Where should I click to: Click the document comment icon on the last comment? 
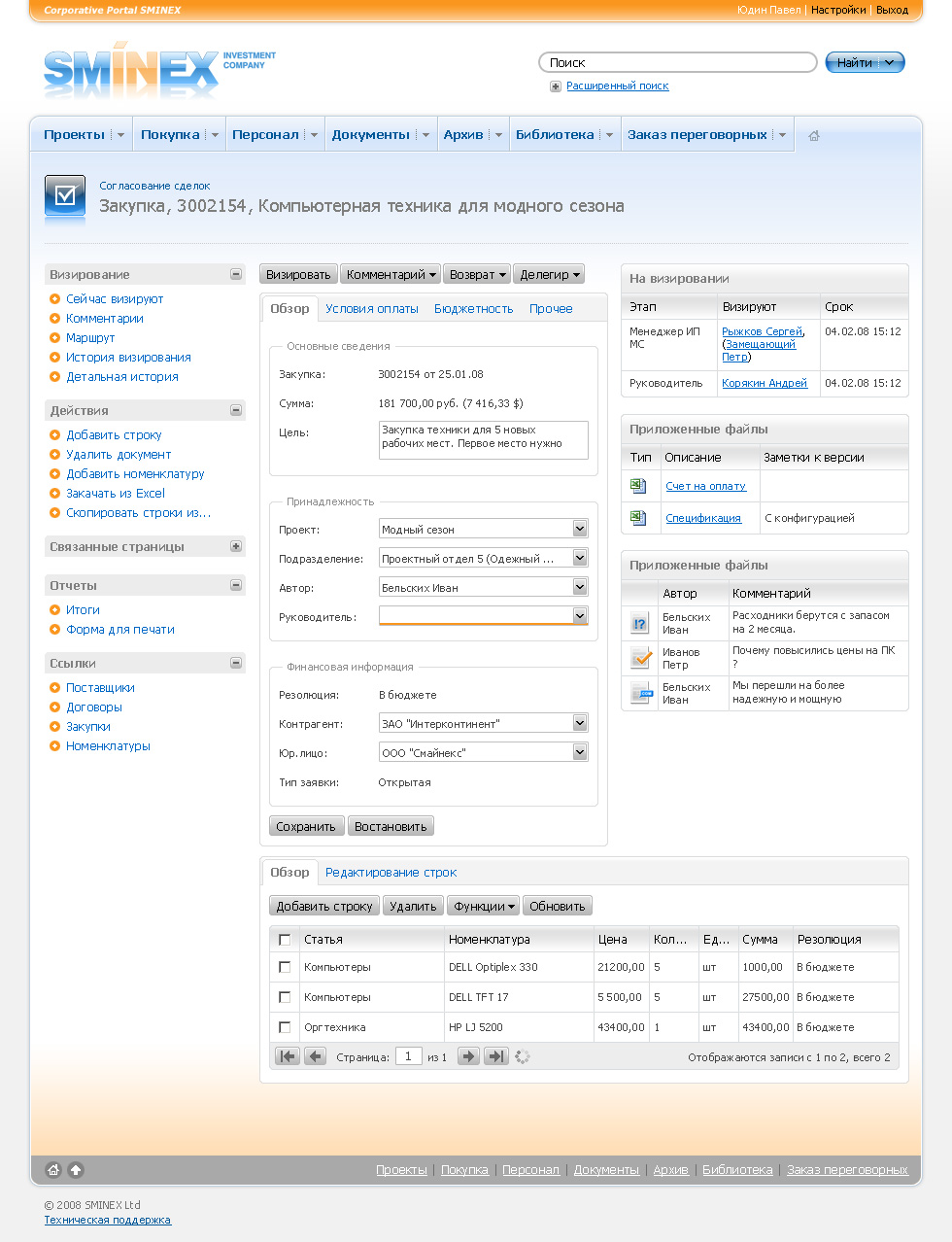(x=639, y=693)
